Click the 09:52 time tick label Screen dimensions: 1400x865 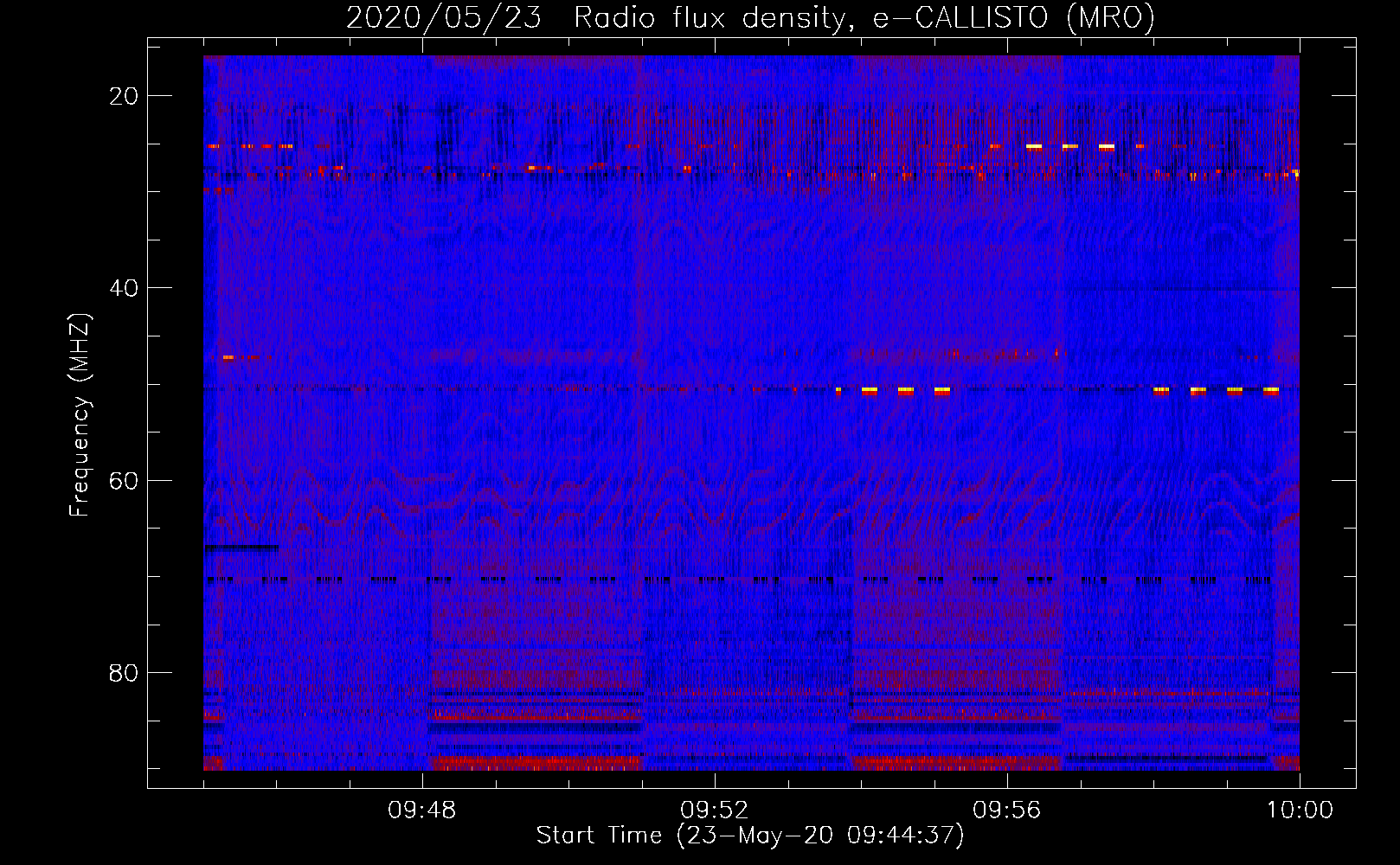(715, 811)
